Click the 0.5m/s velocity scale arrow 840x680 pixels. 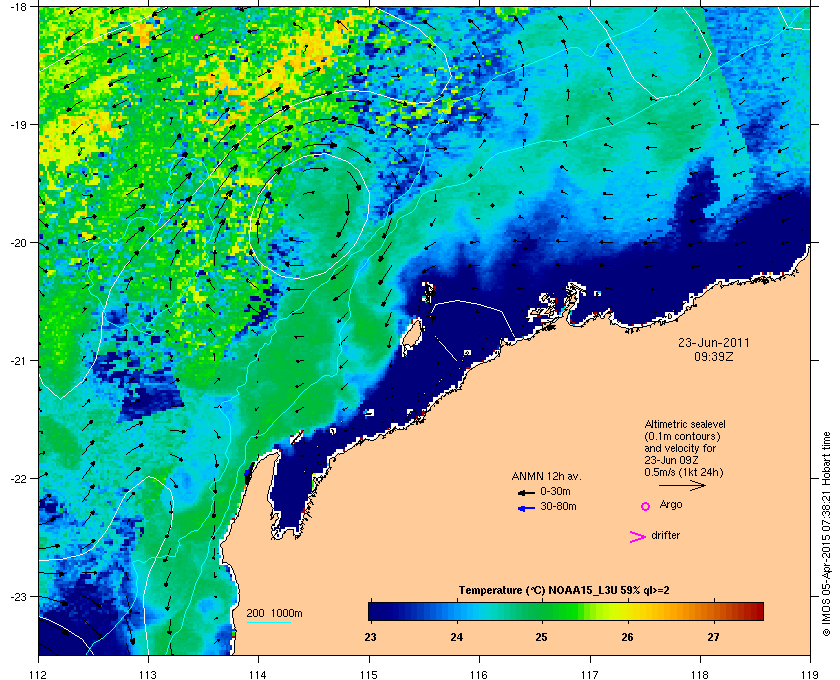(682, 486)
